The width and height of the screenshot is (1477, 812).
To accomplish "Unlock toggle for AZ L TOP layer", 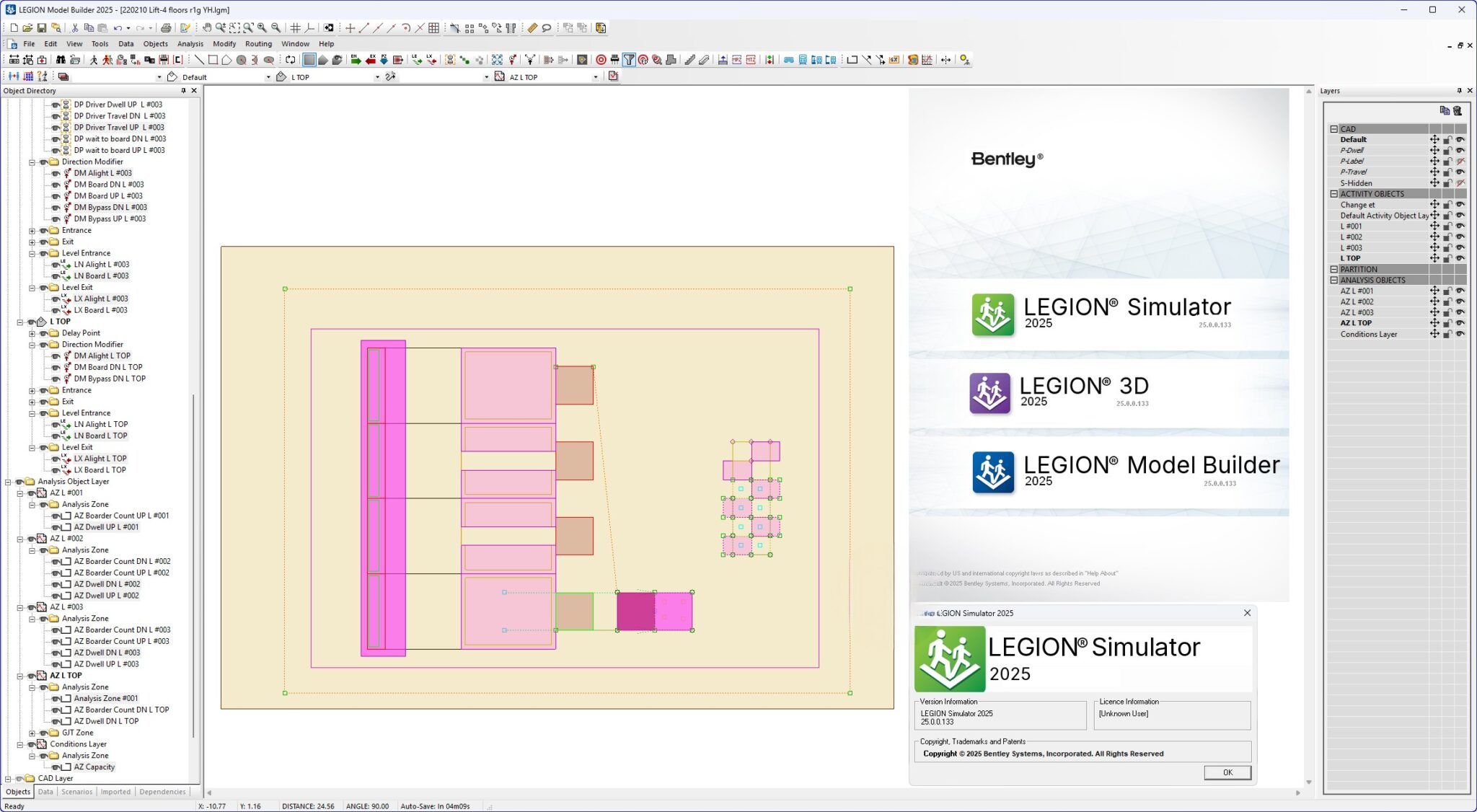I will coord(1447,323).
